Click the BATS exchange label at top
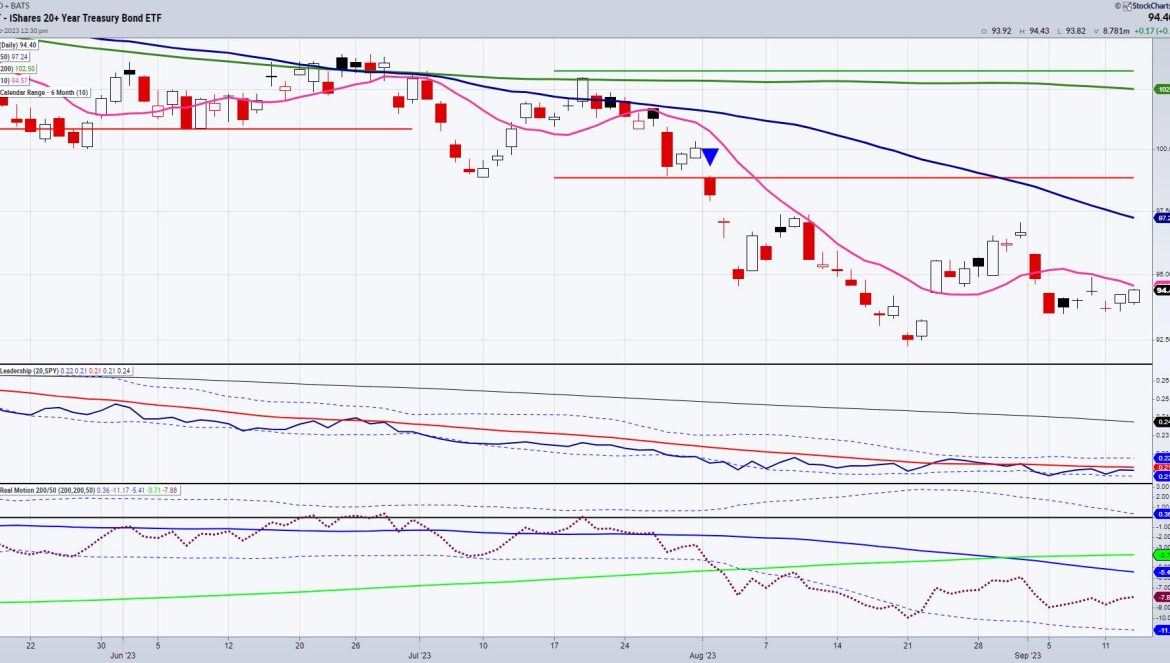 [x=19, y=6]
